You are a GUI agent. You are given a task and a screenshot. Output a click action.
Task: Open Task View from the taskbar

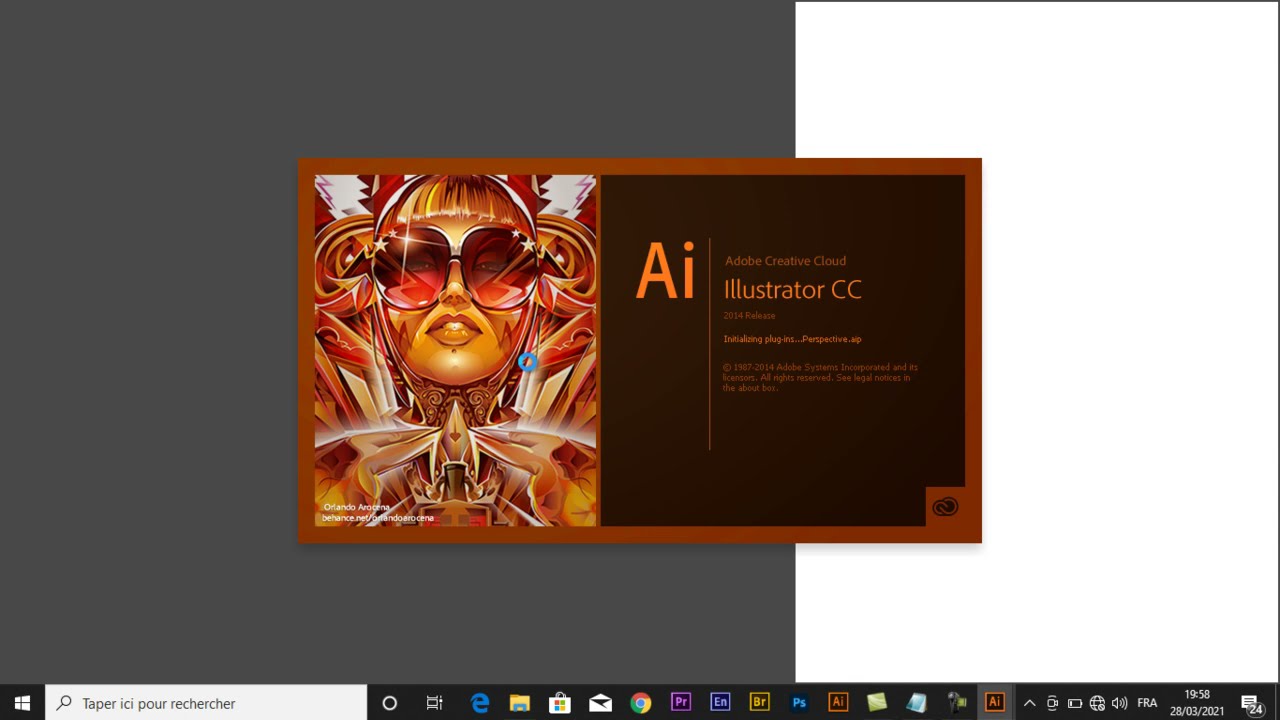pos(434,703)
